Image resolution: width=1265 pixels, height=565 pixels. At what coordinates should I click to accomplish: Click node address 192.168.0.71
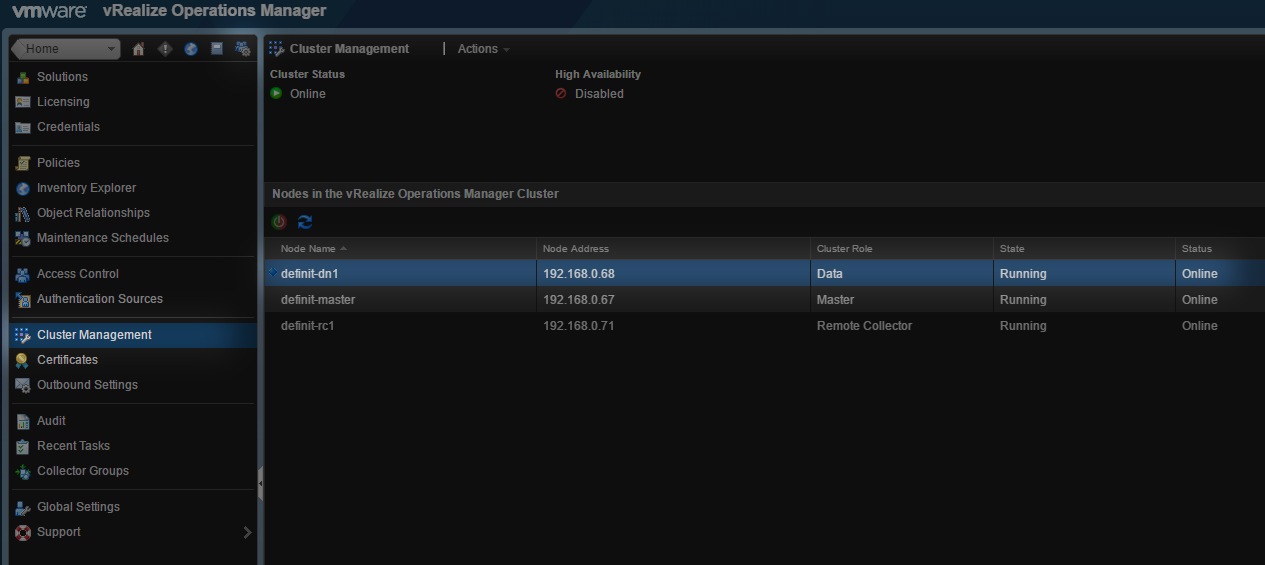(578, 326)
